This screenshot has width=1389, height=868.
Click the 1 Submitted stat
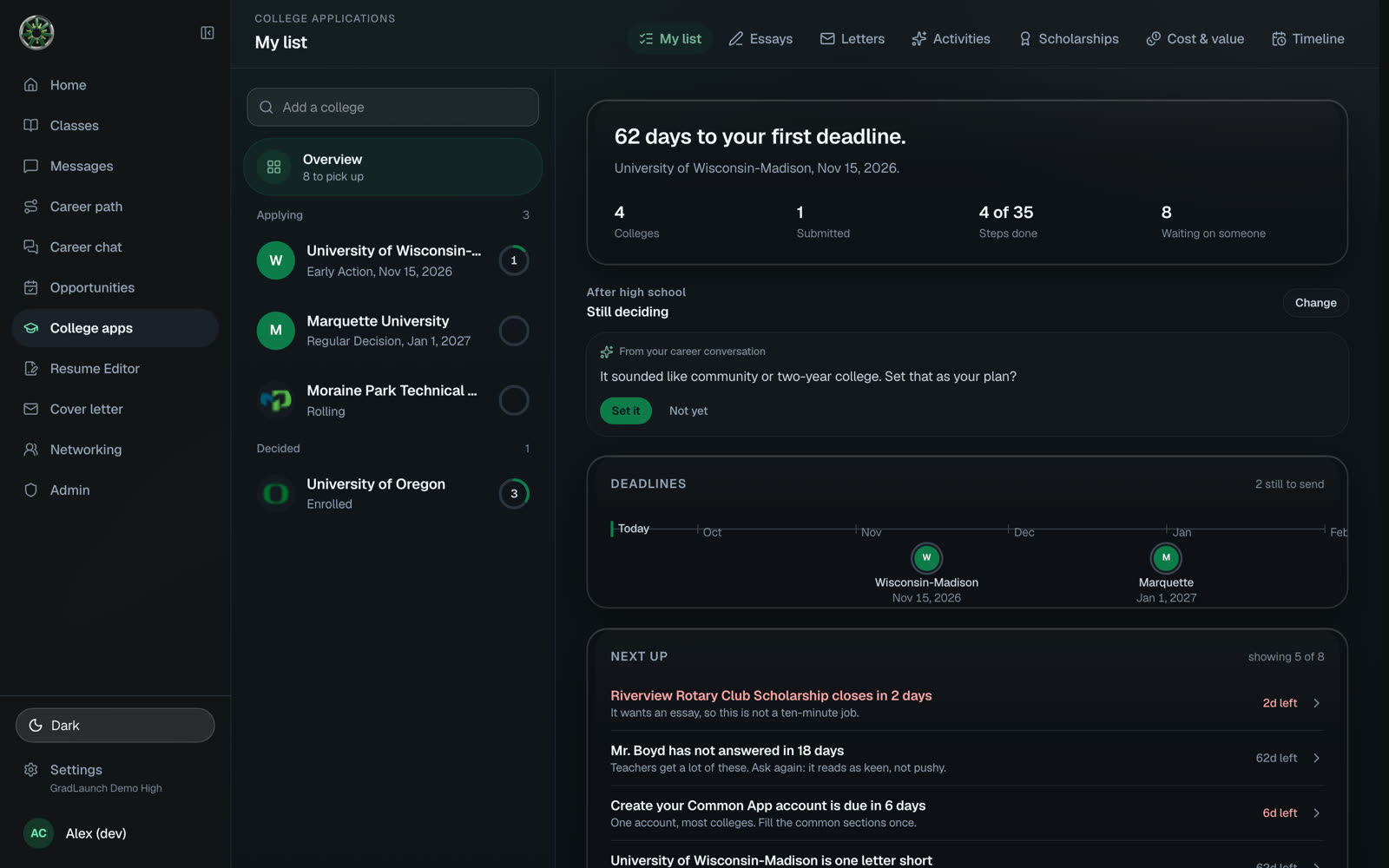[823, 221]
